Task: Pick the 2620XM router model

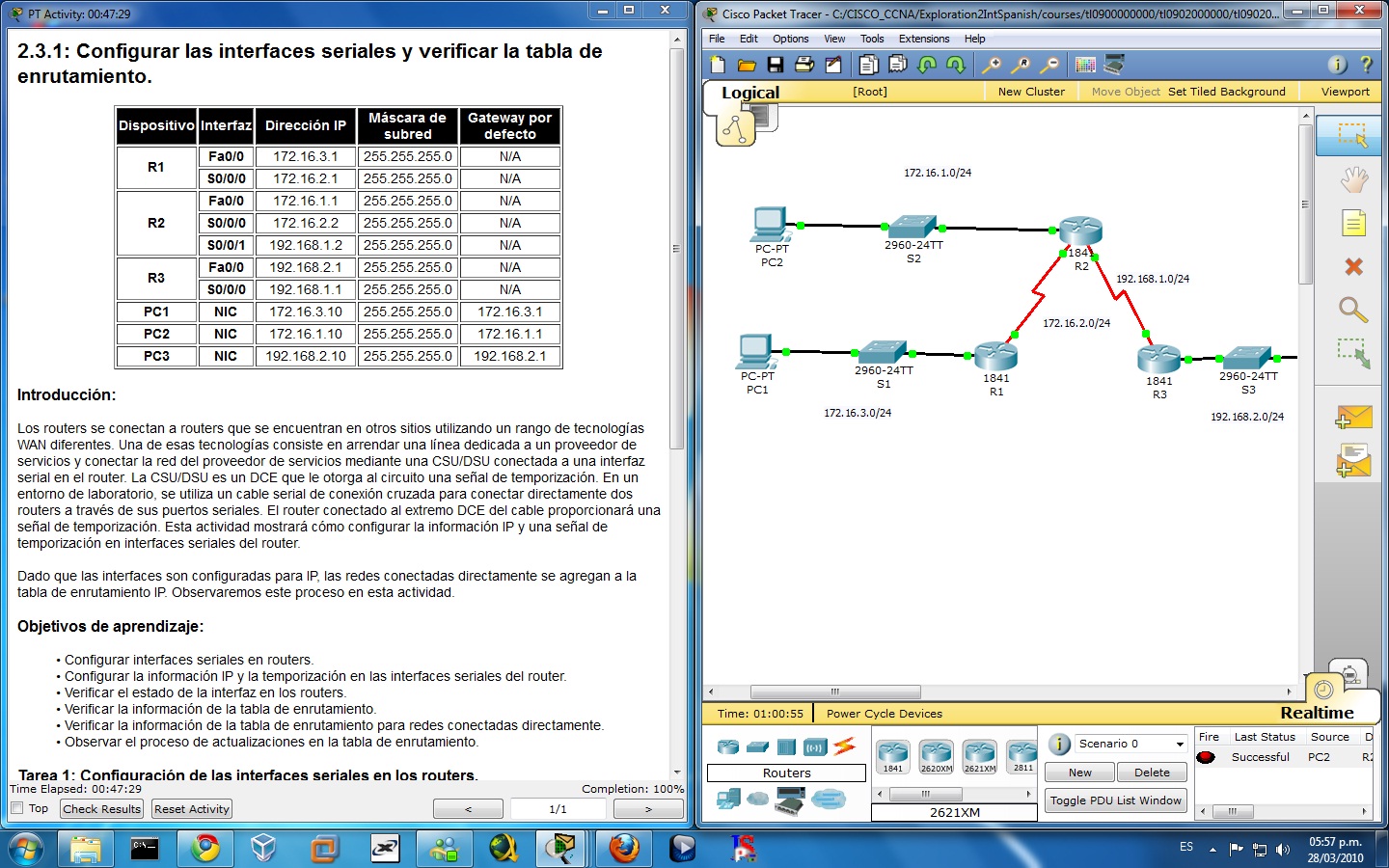Action: click(x=936, y=756)
